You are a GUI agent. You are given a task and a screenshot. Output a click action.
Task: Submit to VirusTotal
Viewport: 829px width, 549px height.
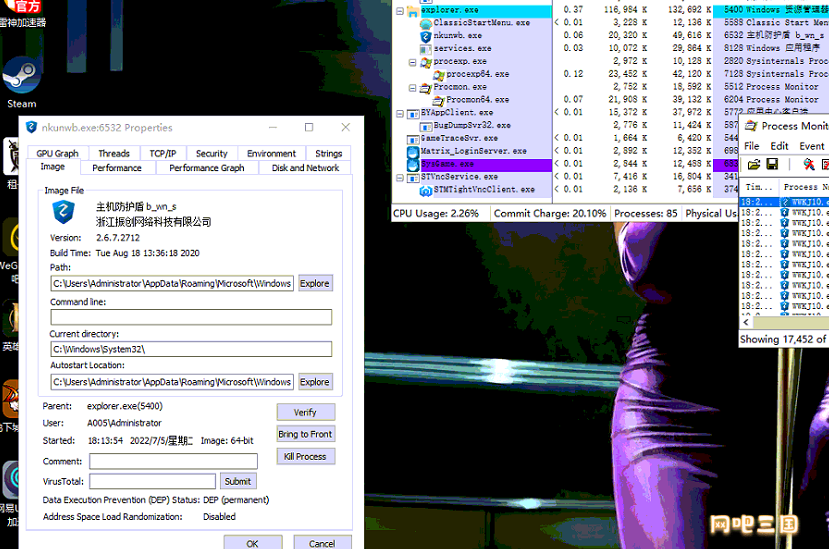[x=238, y=481]
